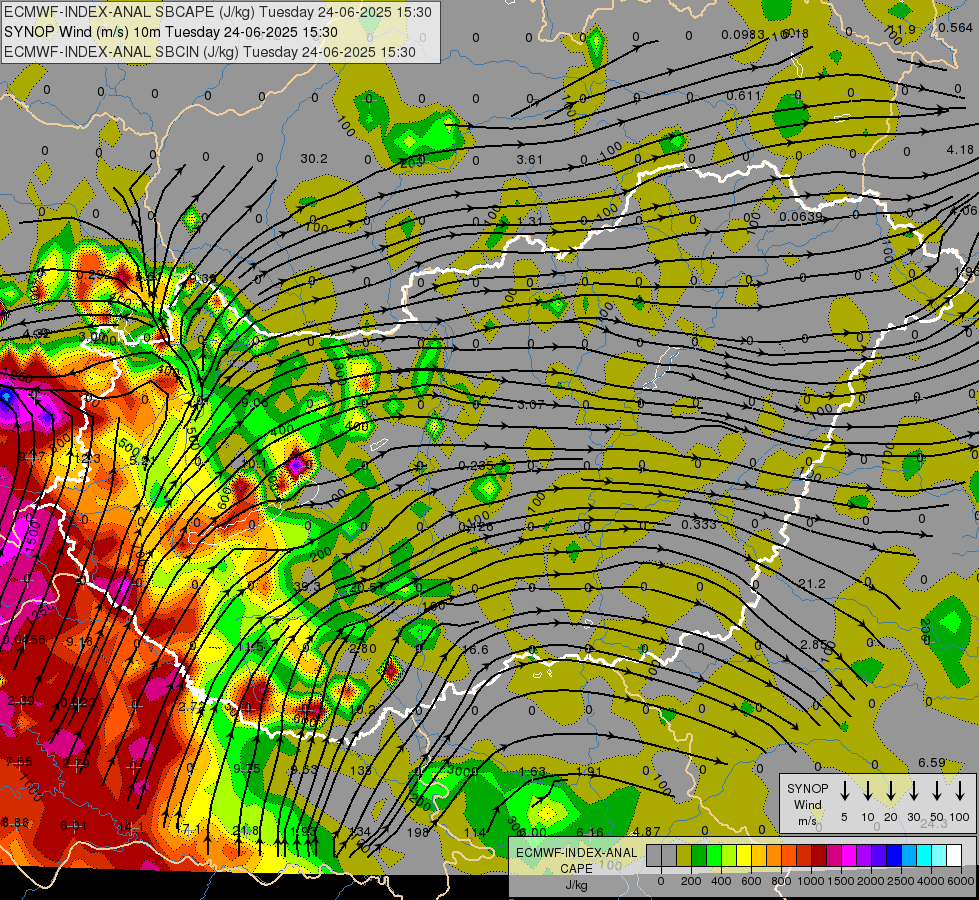Click the '9.06' value on the map
Screen dimensions: 979x900
[255, 403]
